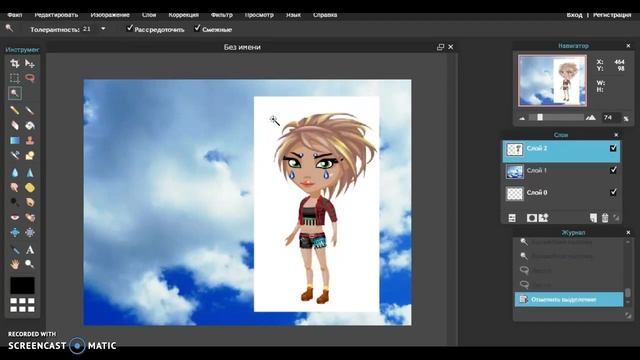Click the Слой 2 layer thumbnail

(x=515, y=149)
